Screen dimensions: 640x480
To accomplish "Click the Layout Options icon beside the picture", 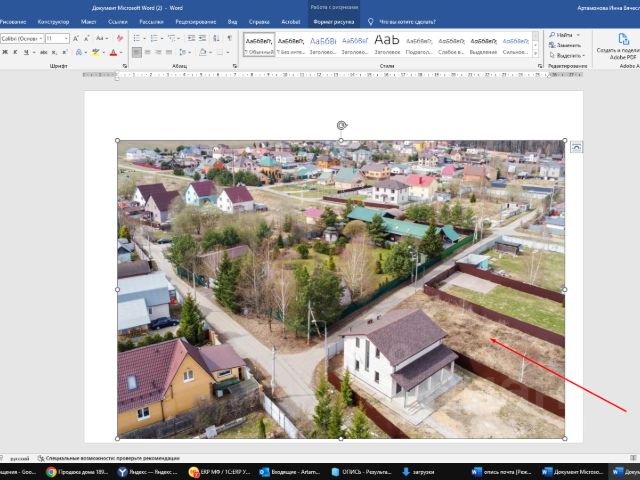I will (576, 147).
